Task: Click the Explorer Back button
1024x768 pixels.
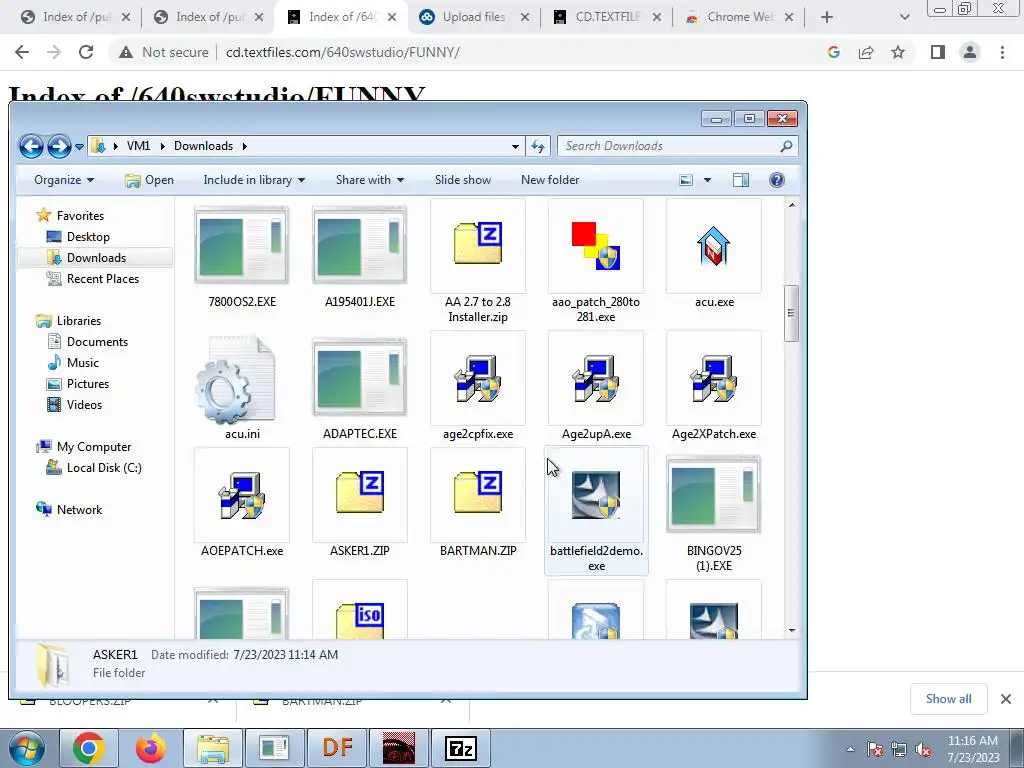Action: click(31, 146)
